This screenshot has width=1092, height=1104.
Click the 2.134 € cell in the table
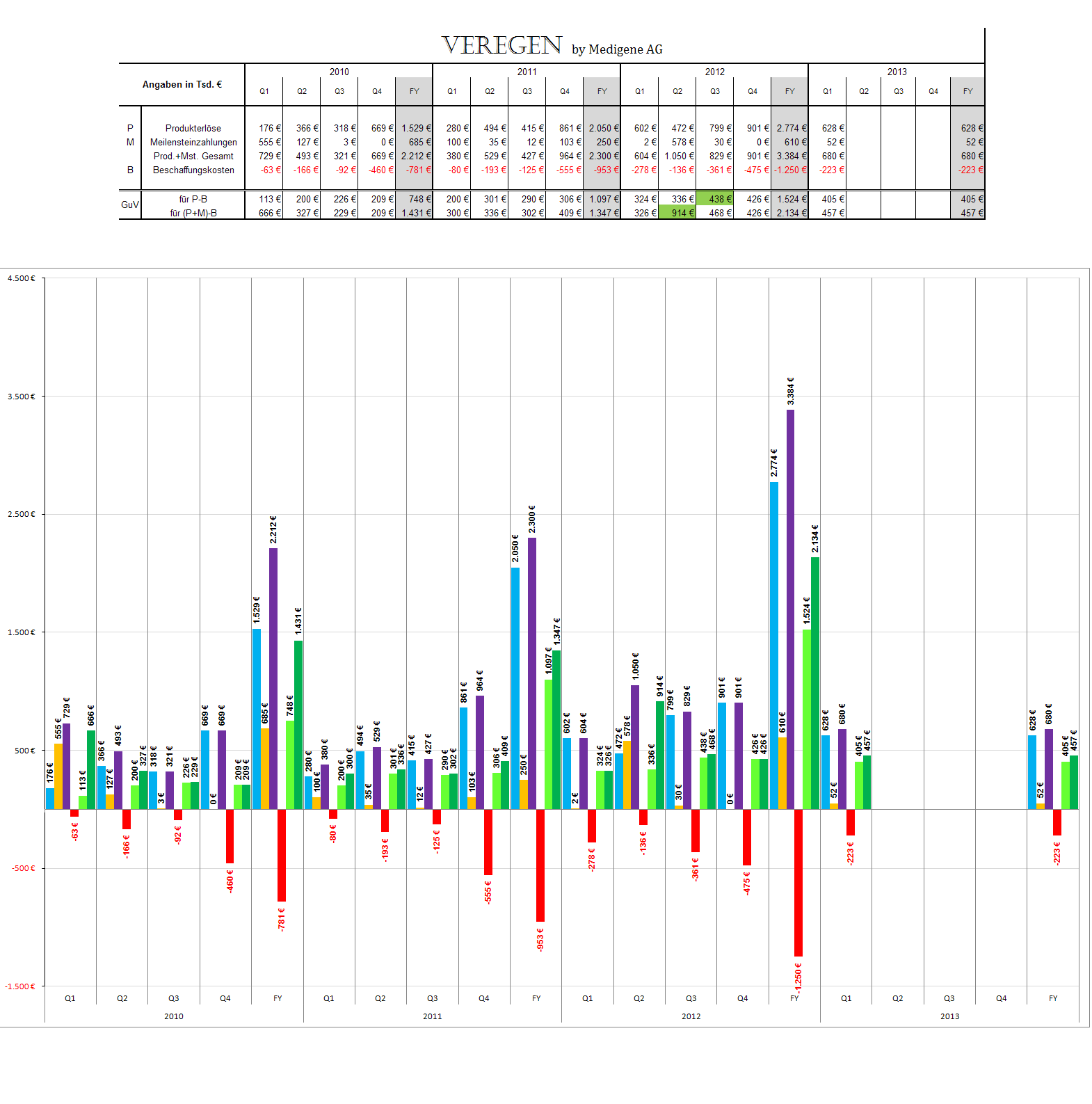792,213
